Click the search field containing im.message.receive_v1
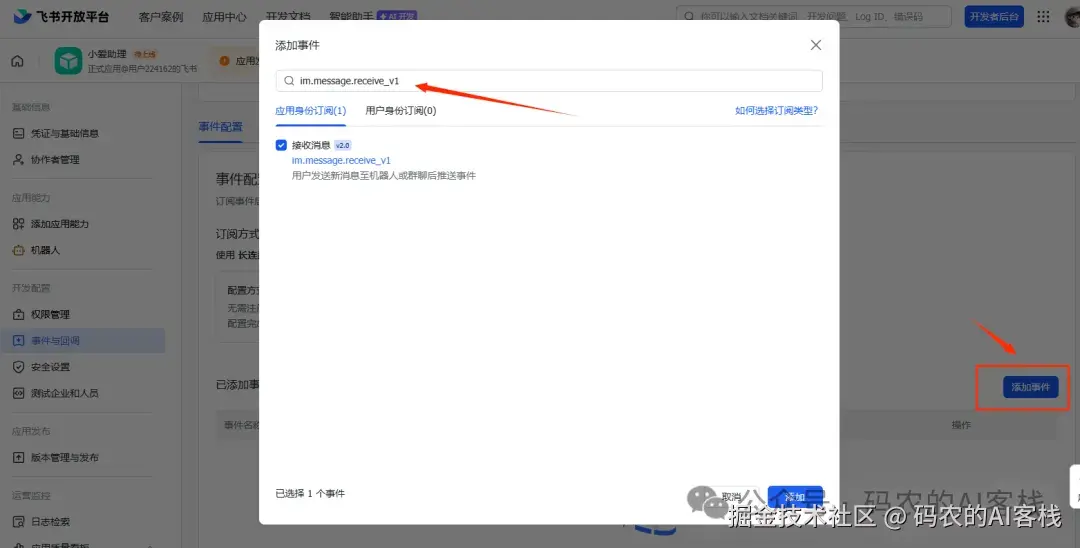The width and height of the screenshot is (1080, 548). coord(549,81)
